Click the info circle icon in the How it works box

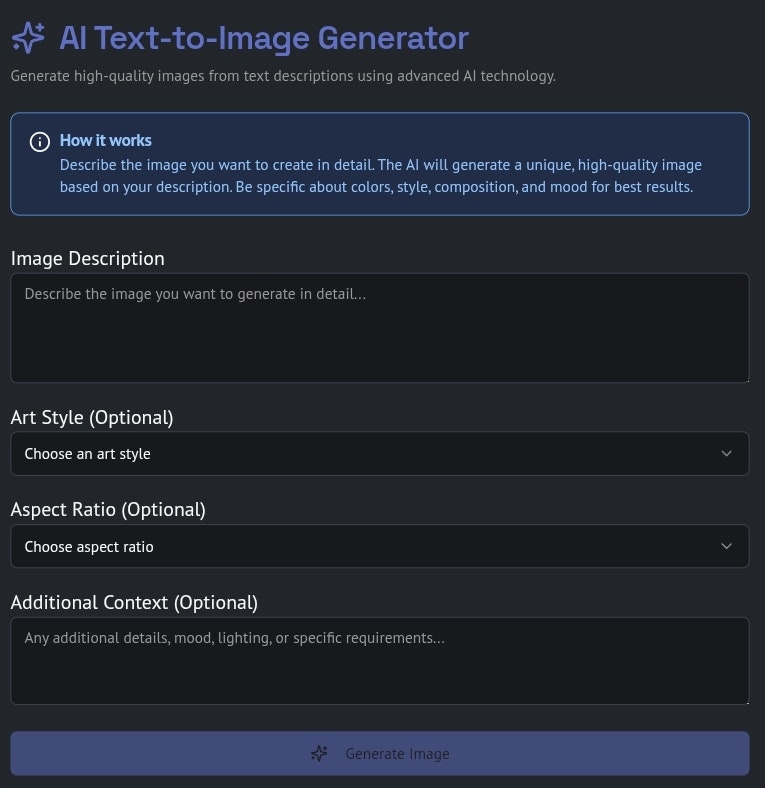[x=40, y=141]
